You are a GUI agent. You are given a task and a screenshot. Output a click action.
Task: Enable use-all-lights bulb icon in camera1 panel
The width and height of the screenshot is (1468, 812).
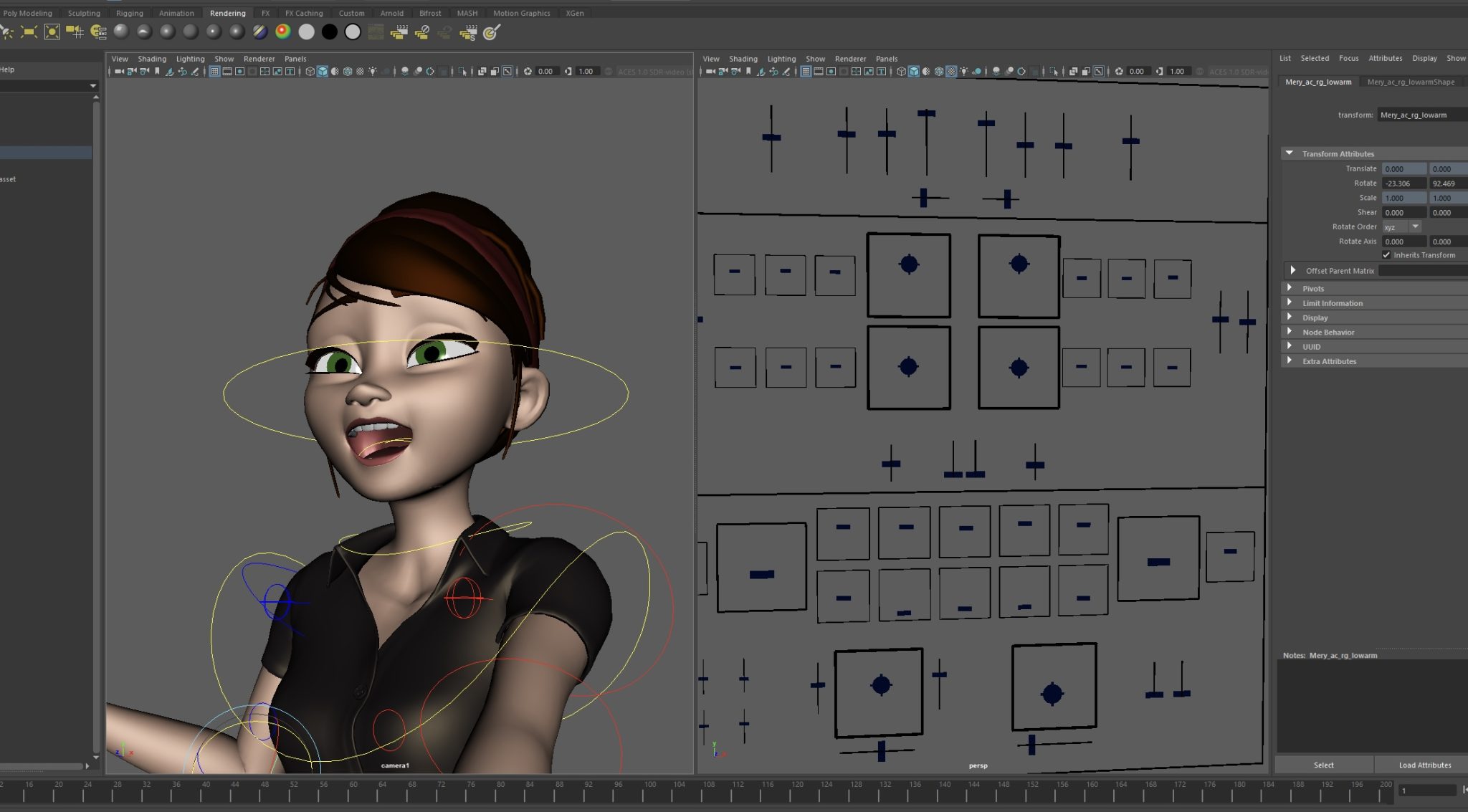pyautogui.click(x=372, y=72)
